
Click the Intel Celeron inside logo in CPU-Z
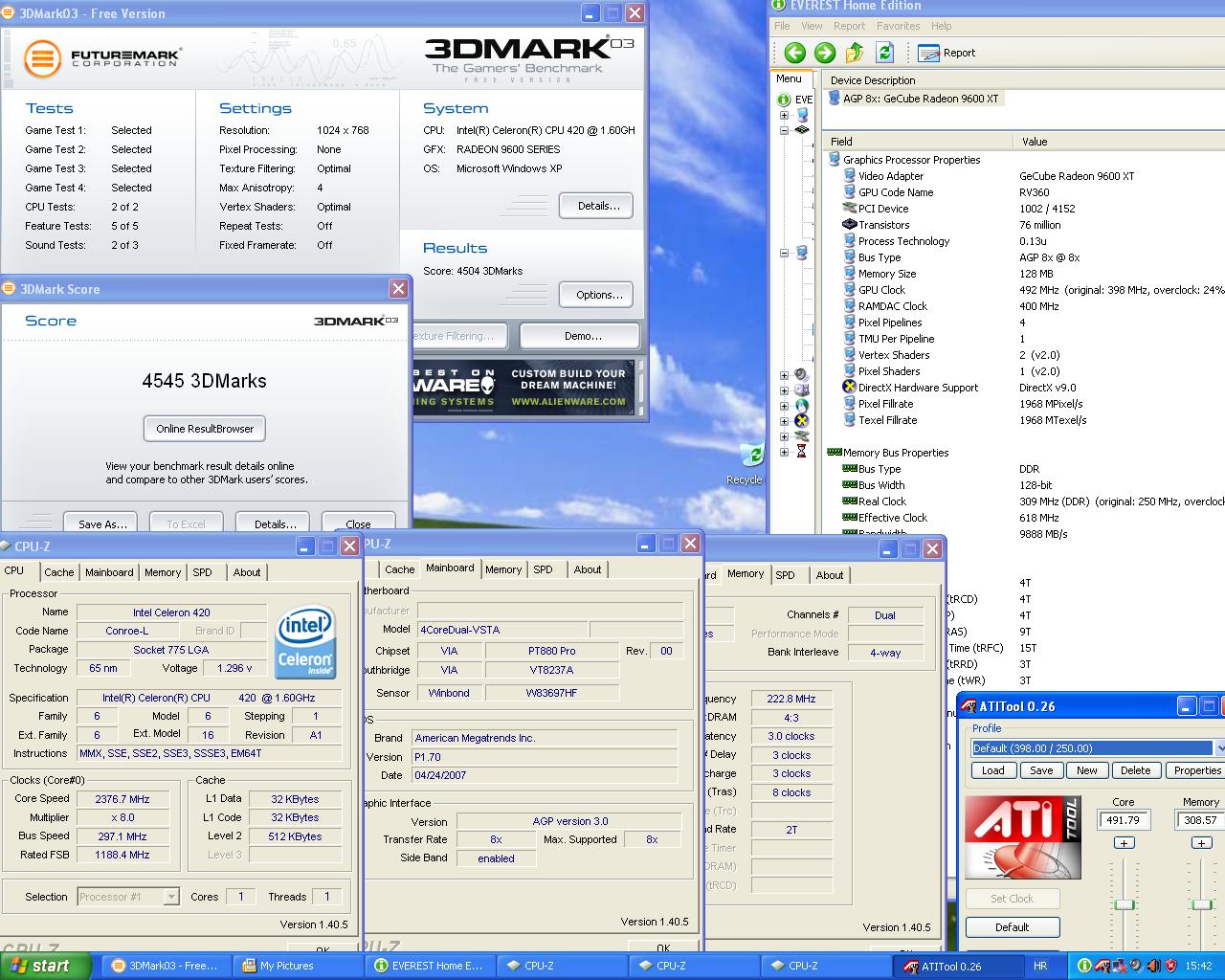[305, 641]
